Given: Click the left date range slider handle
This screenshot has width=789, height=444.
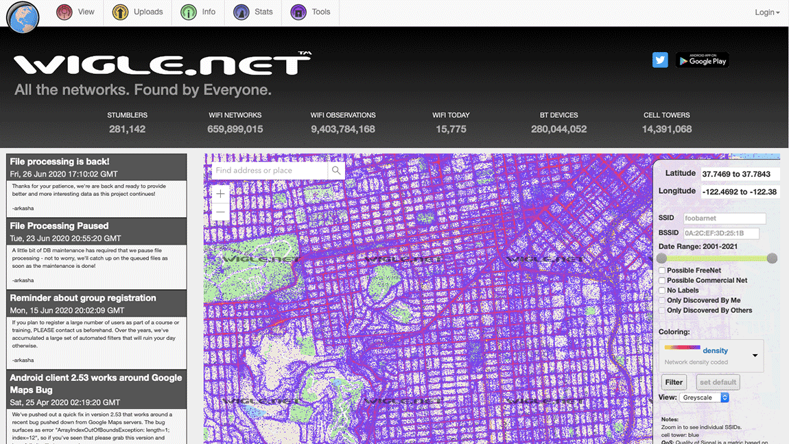Looking at the screenshot, I should coord(662,258).
